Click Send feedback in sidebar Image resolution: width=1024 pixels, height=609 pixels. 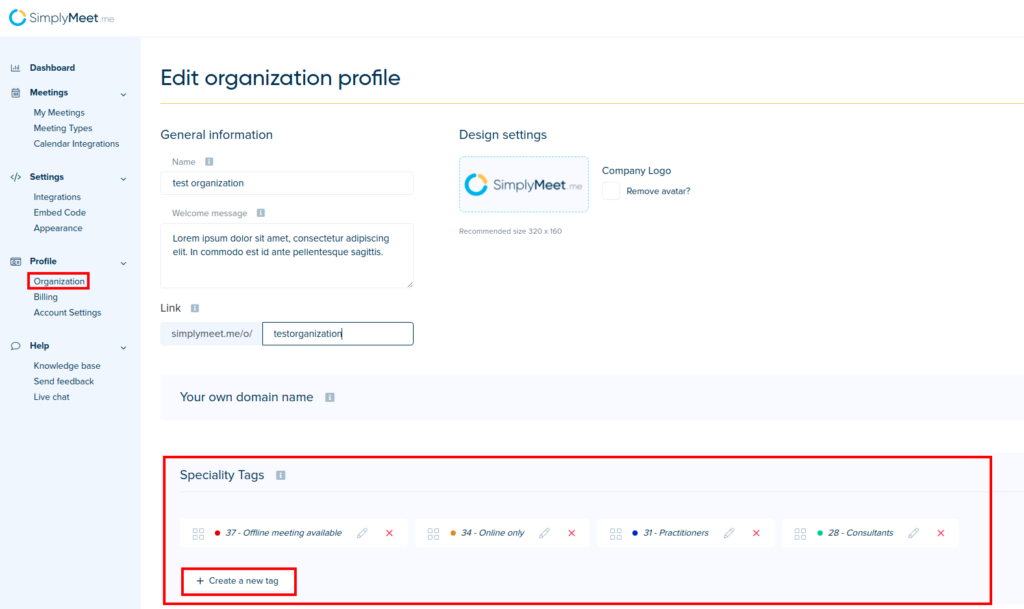(63, 382)
